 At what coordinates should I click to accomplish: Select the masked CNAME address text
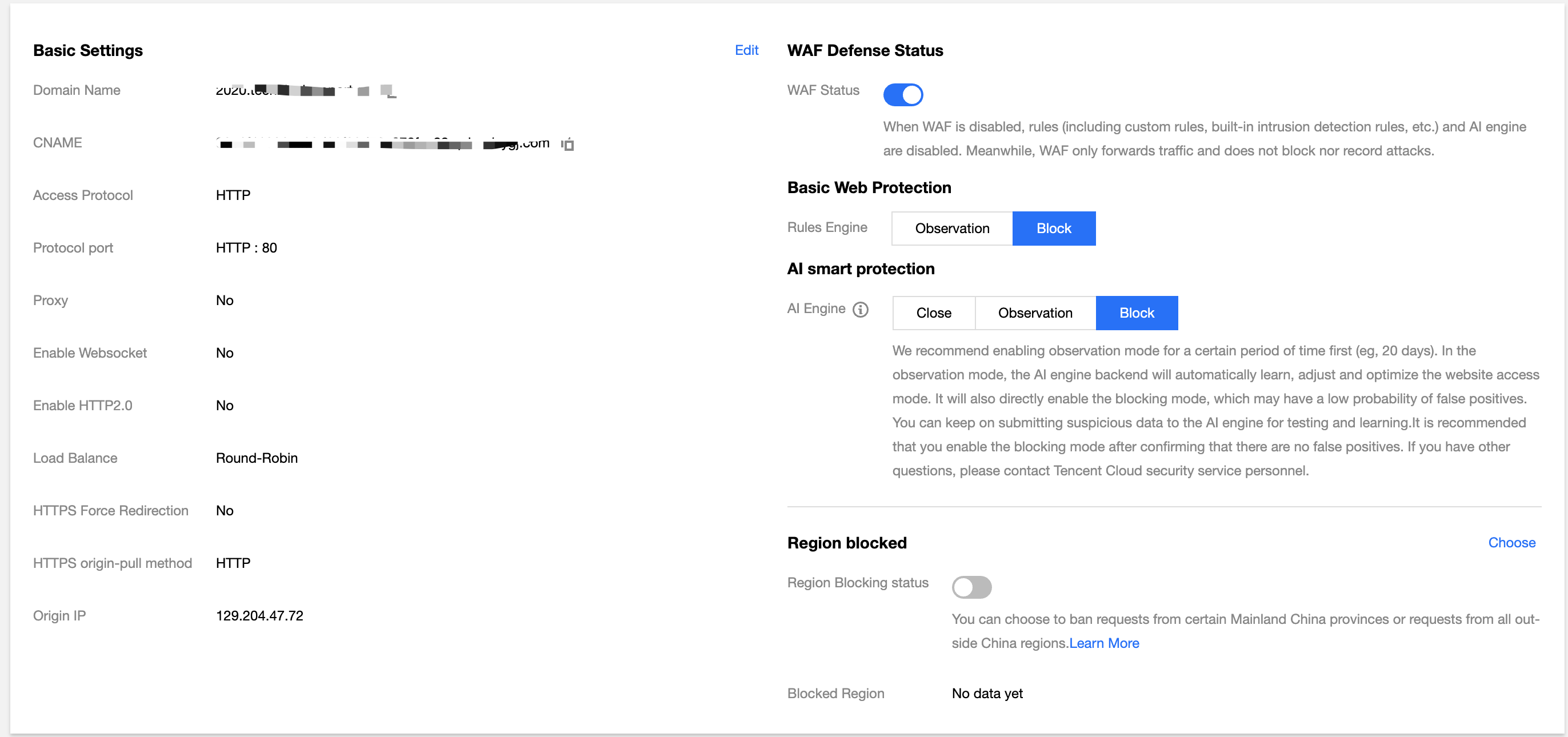click(383, 143)
